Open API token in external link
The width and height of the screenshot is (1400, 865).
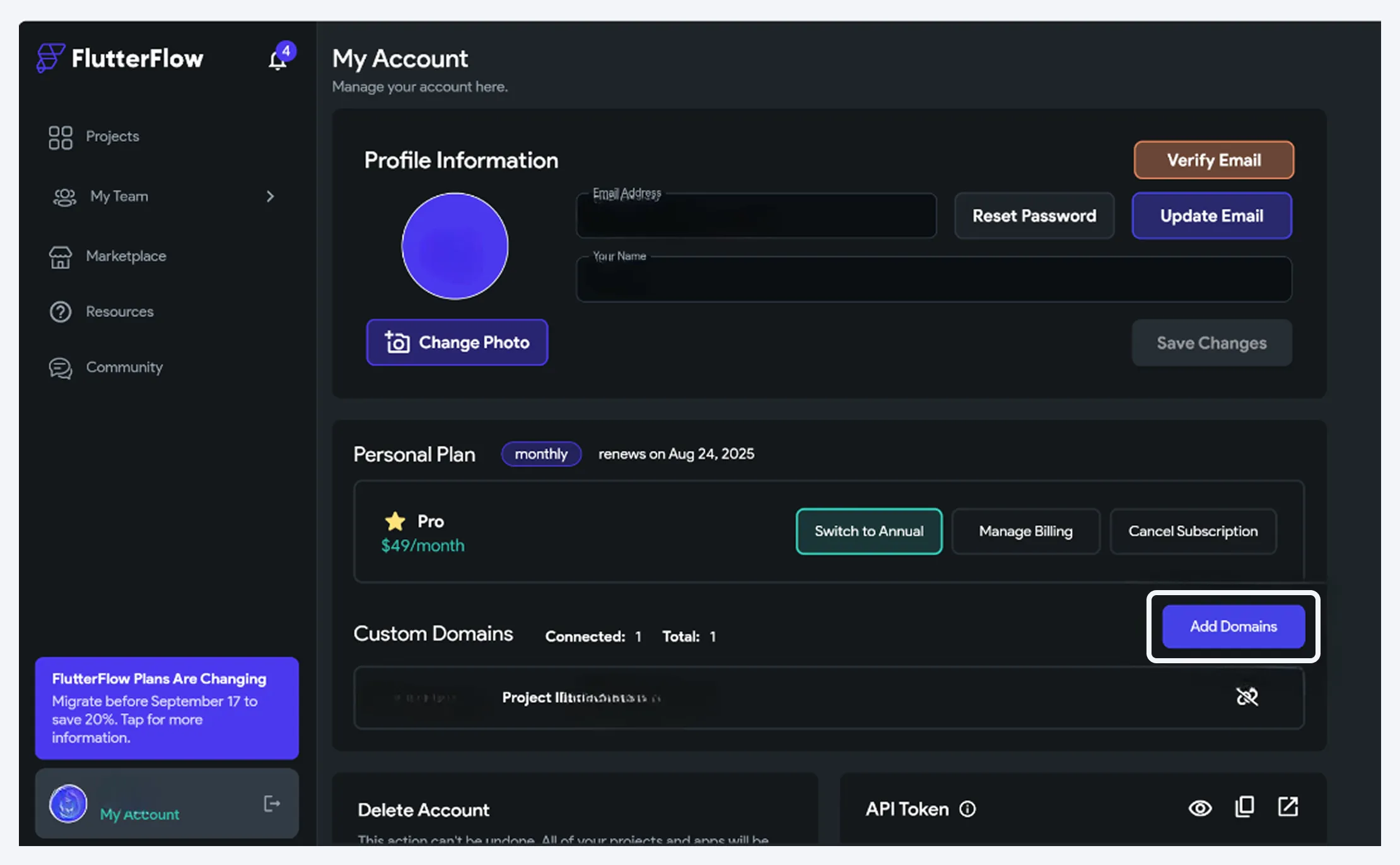[x=1288, y=807]
